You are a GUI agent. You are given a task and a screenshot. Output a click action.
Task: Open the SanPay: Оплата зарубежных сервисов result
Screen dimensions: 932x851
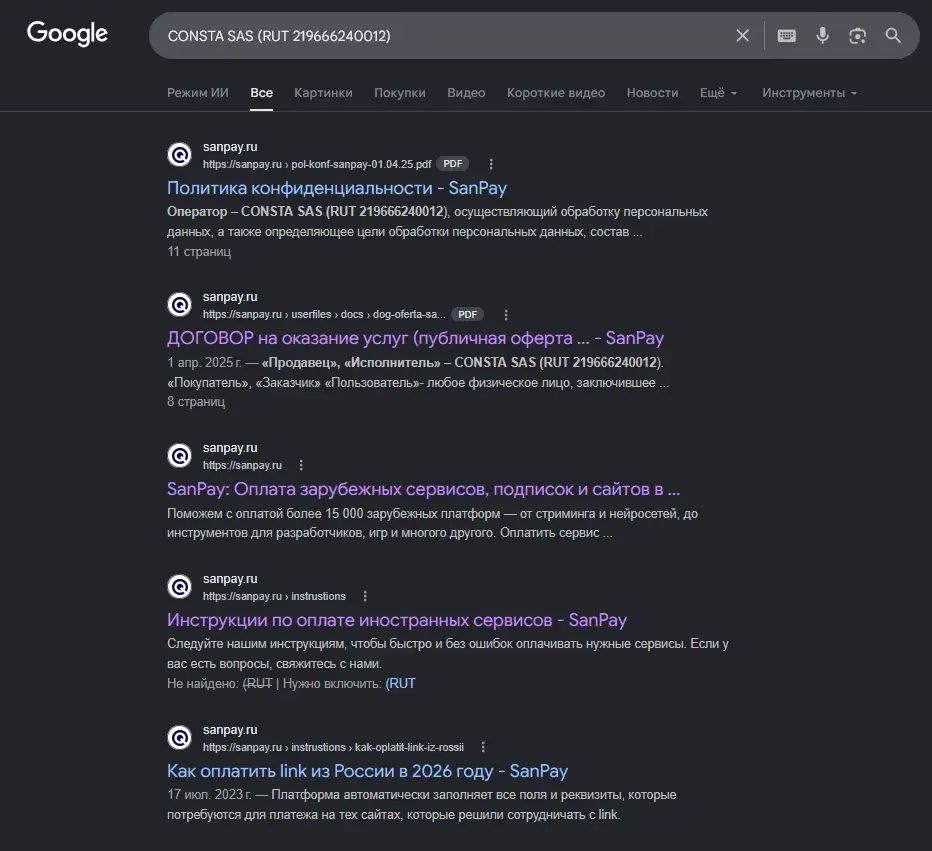tap(423, 489)
